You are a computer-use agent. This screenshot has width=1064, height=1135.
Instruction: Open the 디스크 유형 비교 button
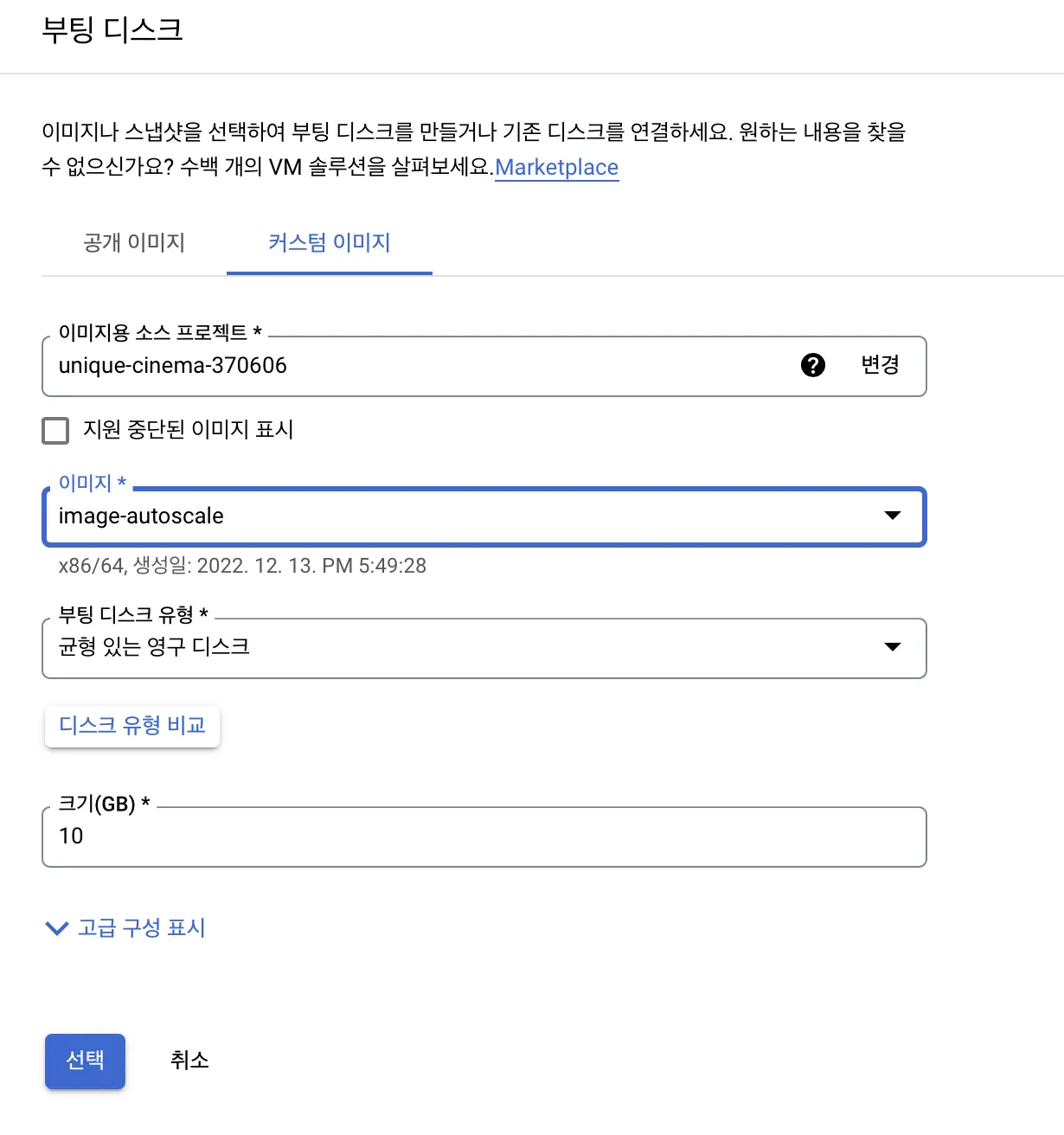[x=132, y=726]
